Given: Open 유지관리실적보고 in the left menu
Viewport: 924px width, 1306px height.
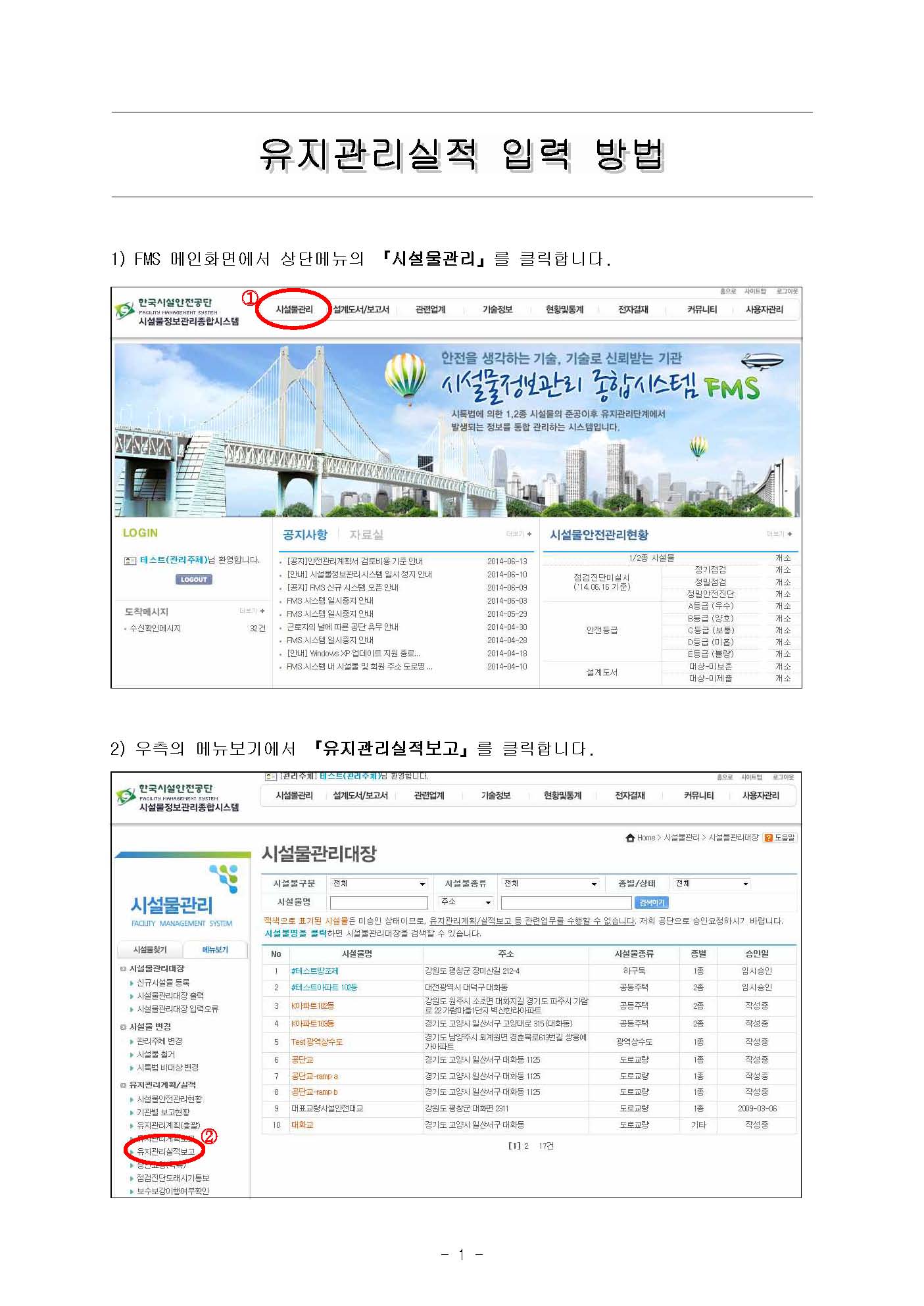Looking at the screenshot, I should click(166, 1151).
